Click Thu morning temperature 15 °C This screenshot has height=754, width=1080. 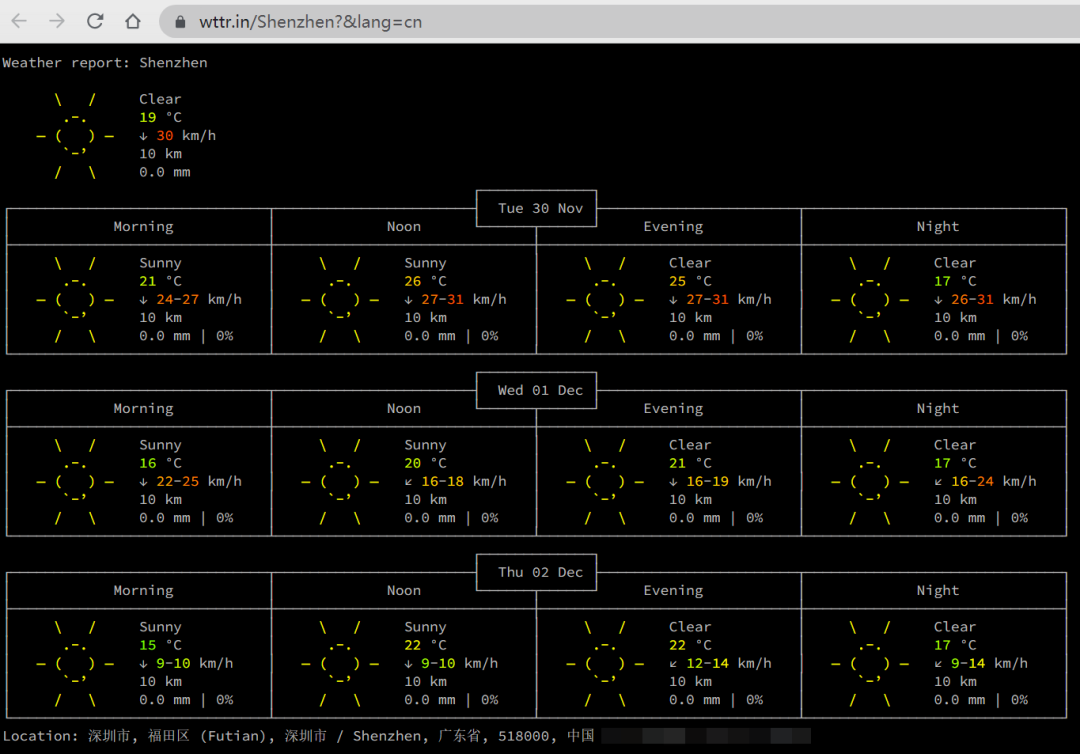pyautogui.click(x=160, y=645)
